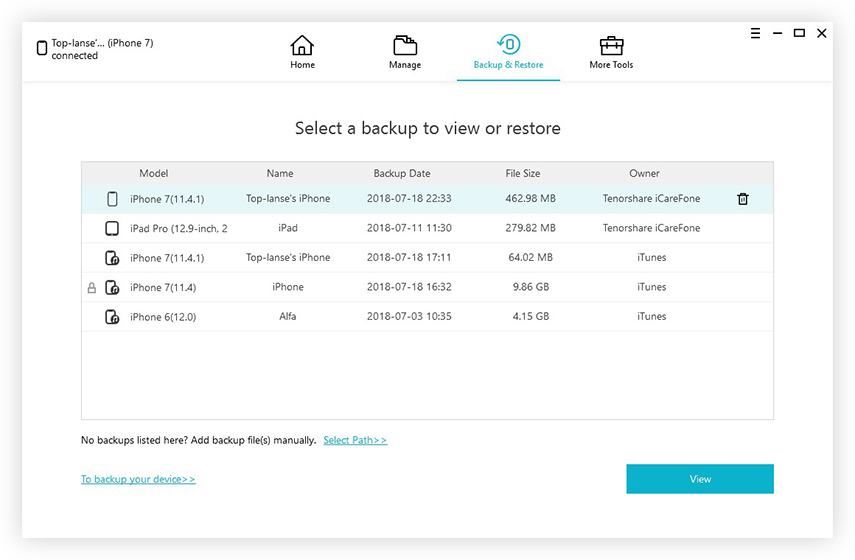Follow the 'To backup your device' link

point(138,479)
